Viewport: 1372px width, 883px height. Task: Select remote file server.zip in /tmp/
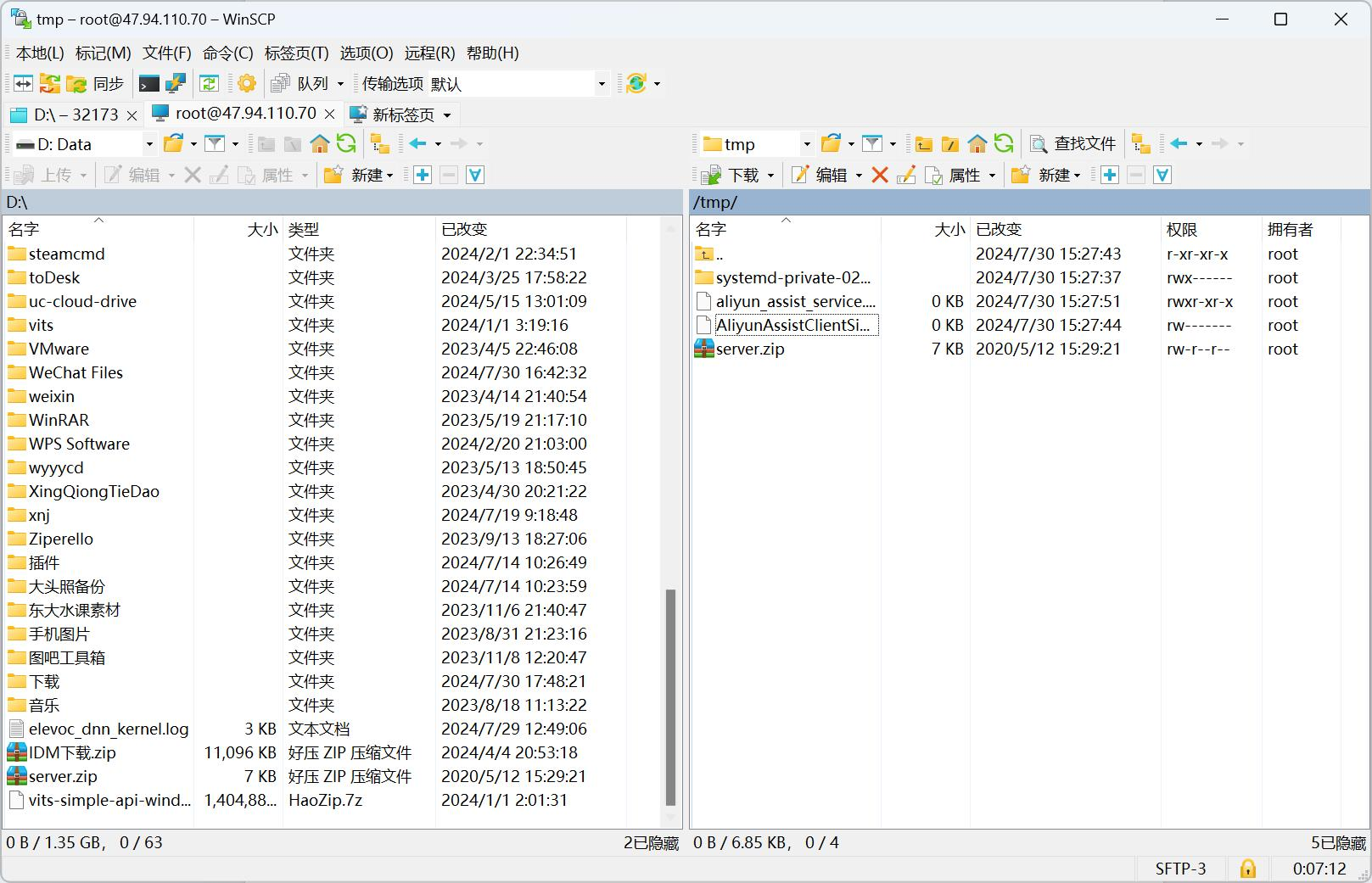750,349
